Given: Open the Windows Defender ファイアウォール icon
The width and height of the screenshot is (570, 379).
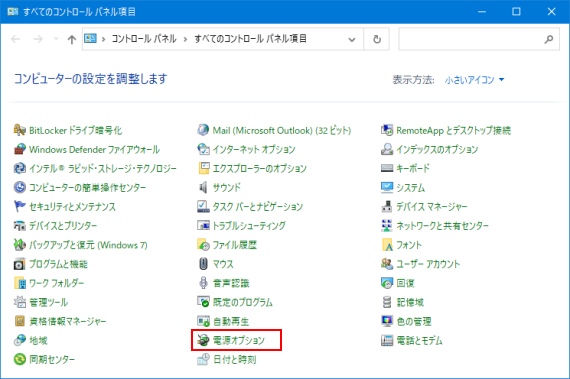Looking at the screenshot, I should click(20, 149).
